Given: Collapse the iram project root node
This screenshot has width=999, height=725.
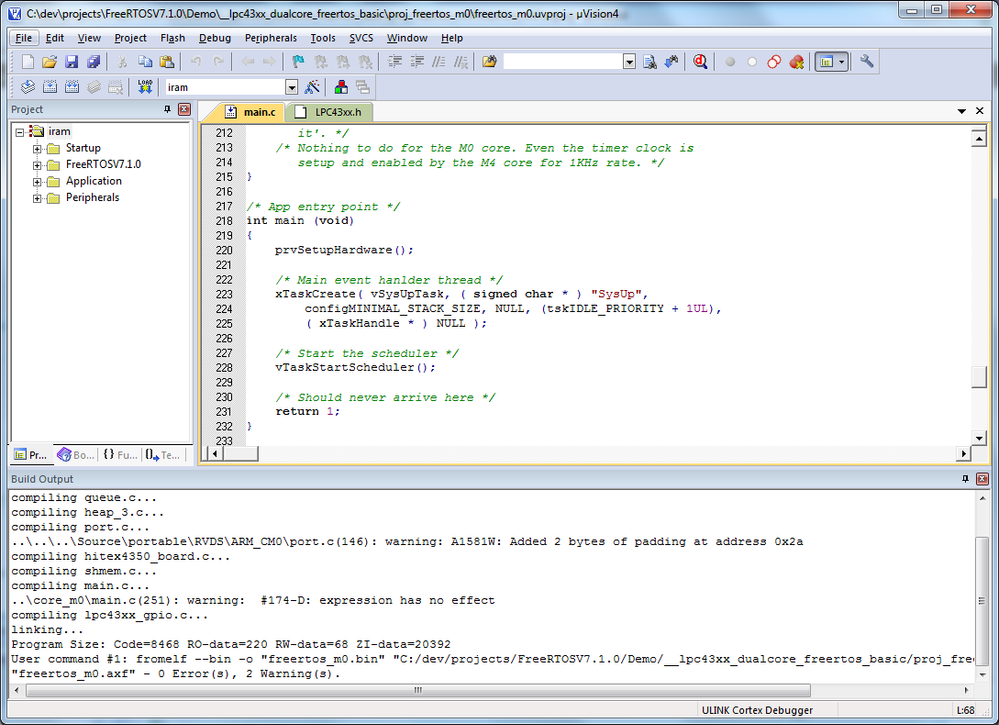Looking at the screenshot, I should tap(18, 131).
